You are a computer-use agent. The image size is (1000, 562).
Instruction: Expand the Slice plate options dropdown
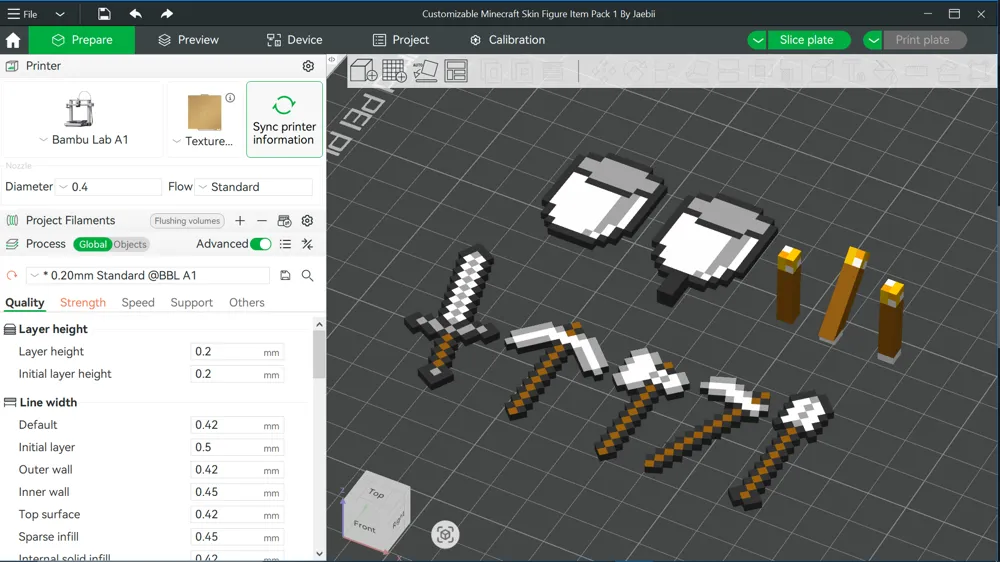pos(757,40)
